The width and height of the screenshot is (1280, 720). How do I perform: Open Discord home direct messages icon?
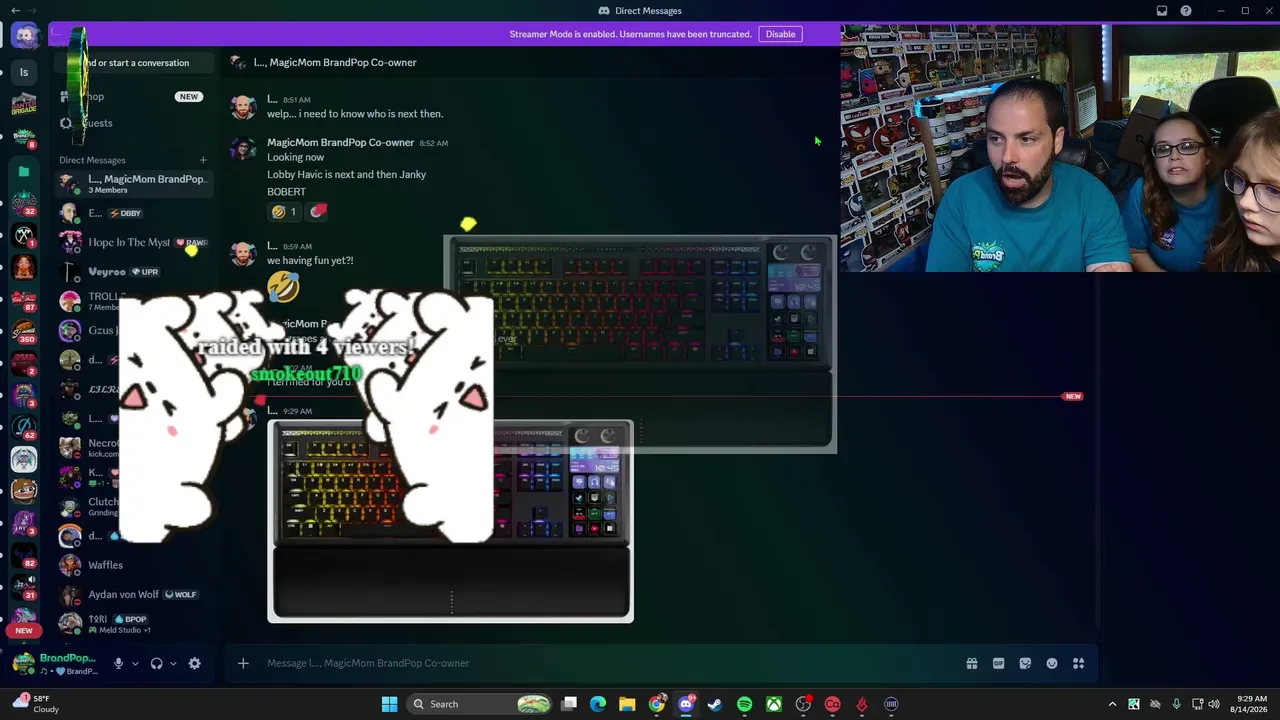click(x=25, y=36)
